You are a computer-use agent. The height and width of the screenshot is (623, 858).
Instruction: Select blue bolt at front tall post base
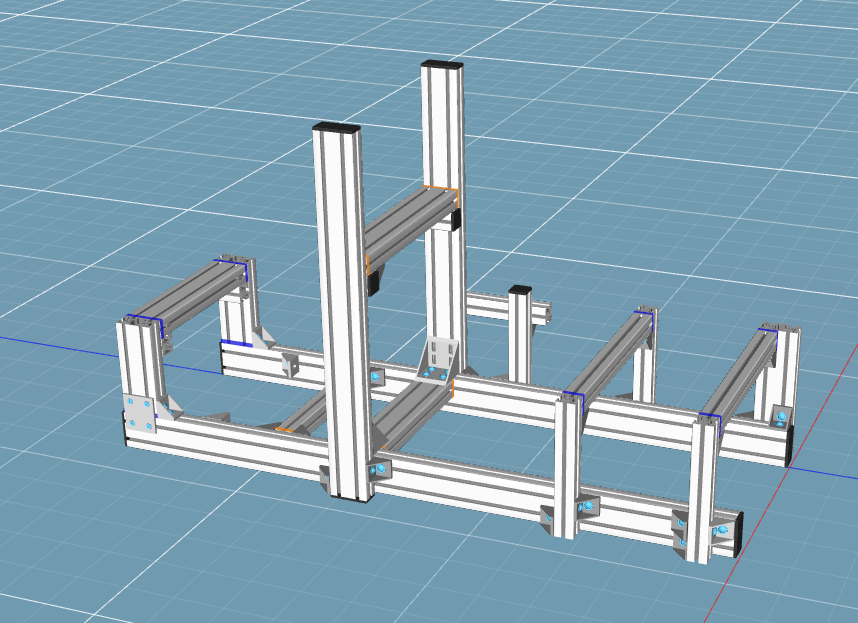pyautogui.click(x=379, y=470)
